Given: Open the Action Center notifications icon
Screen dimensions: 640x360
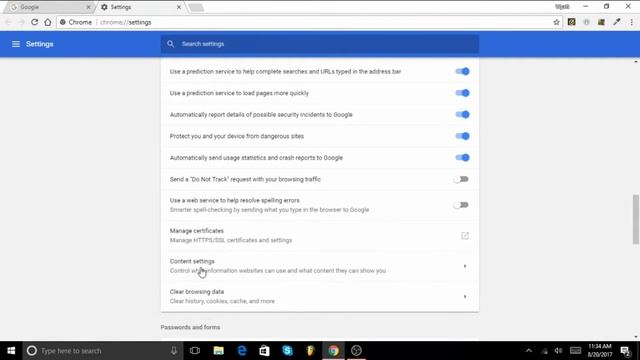Looking at the screenshot, I should pos(625,351).
